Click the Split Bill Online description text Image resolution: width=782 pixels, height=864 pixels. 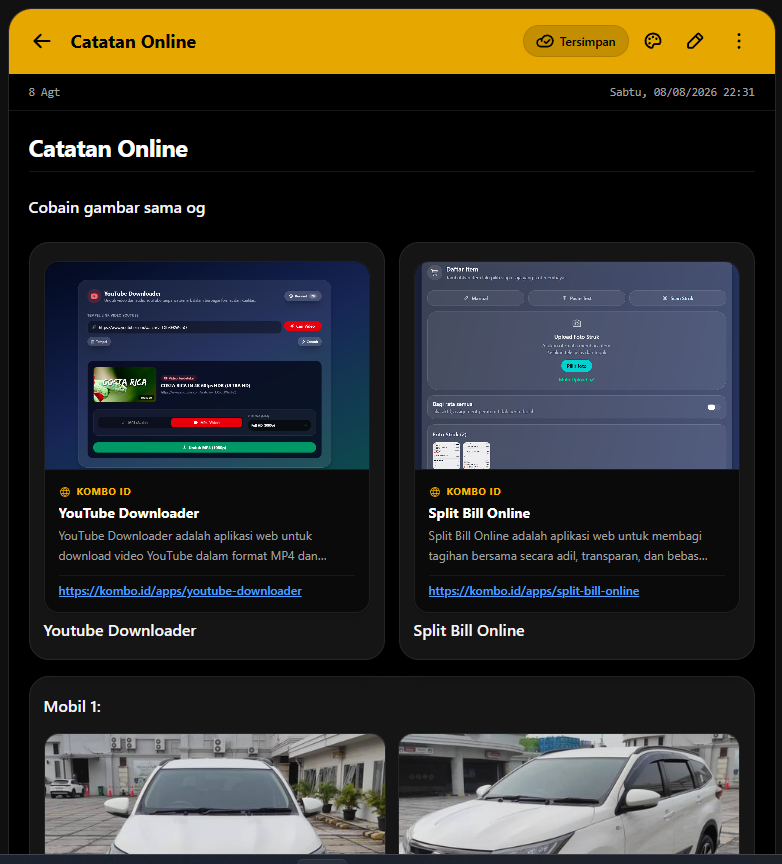(568, 546)
